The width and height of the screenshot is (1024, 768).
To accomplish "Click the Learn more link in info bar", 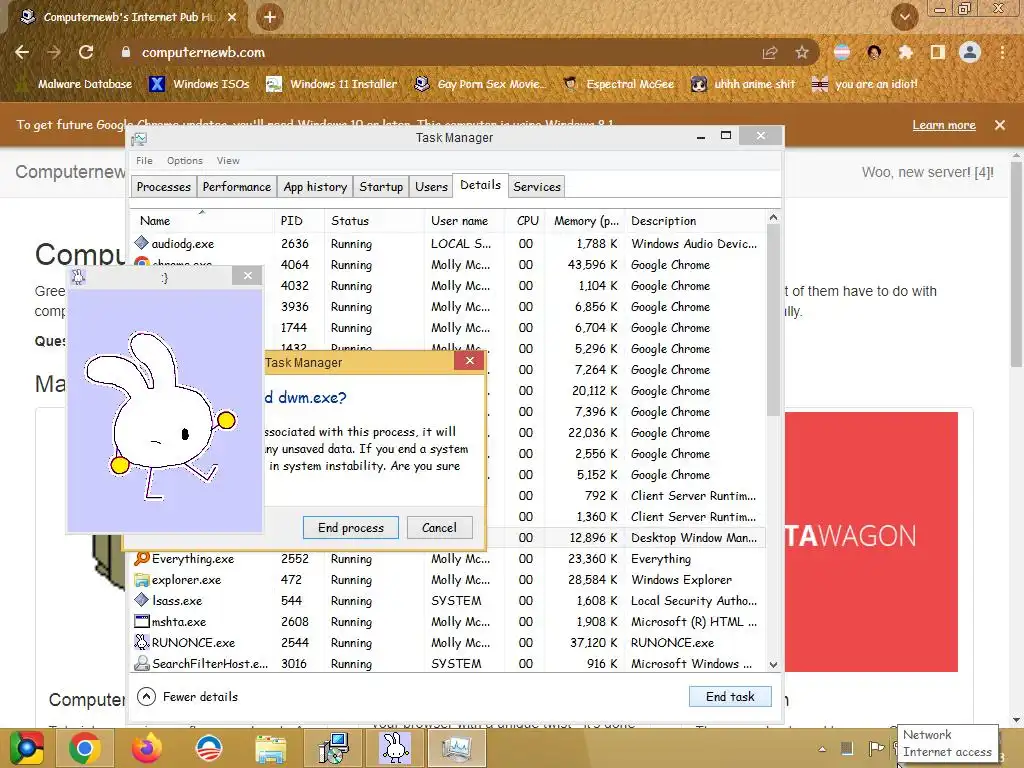I will pos(944,125).
